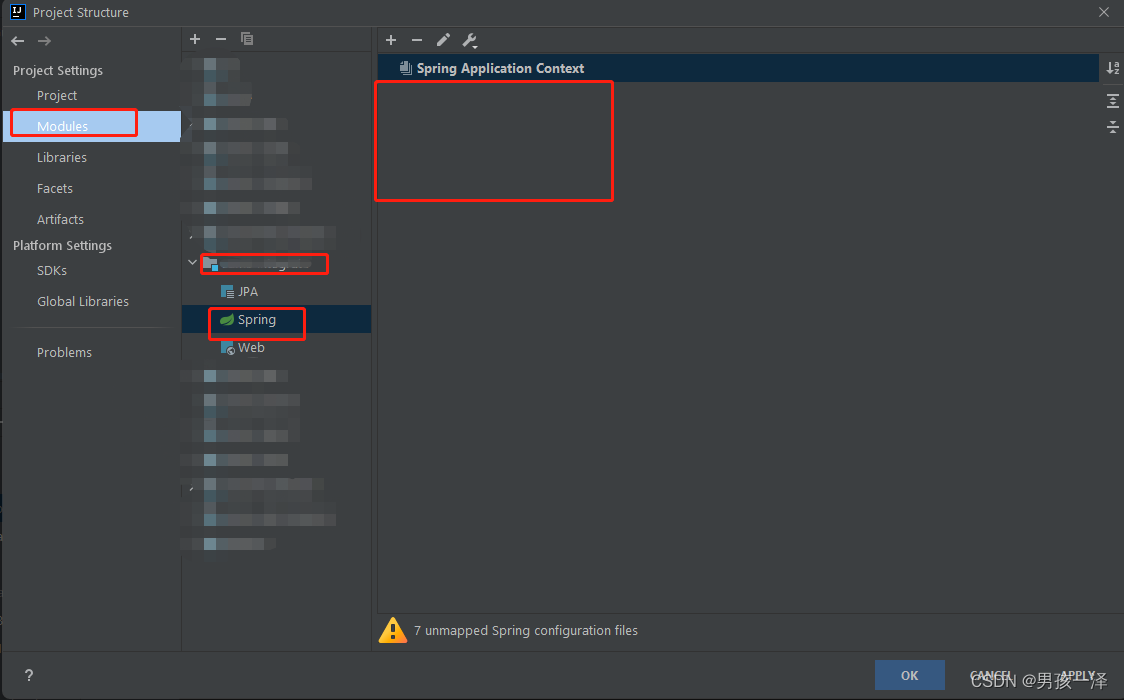This screenshot has width=1124, height=700.
Task: Click the unmapped configuration warning icon
Action: [x=393, y=631]
